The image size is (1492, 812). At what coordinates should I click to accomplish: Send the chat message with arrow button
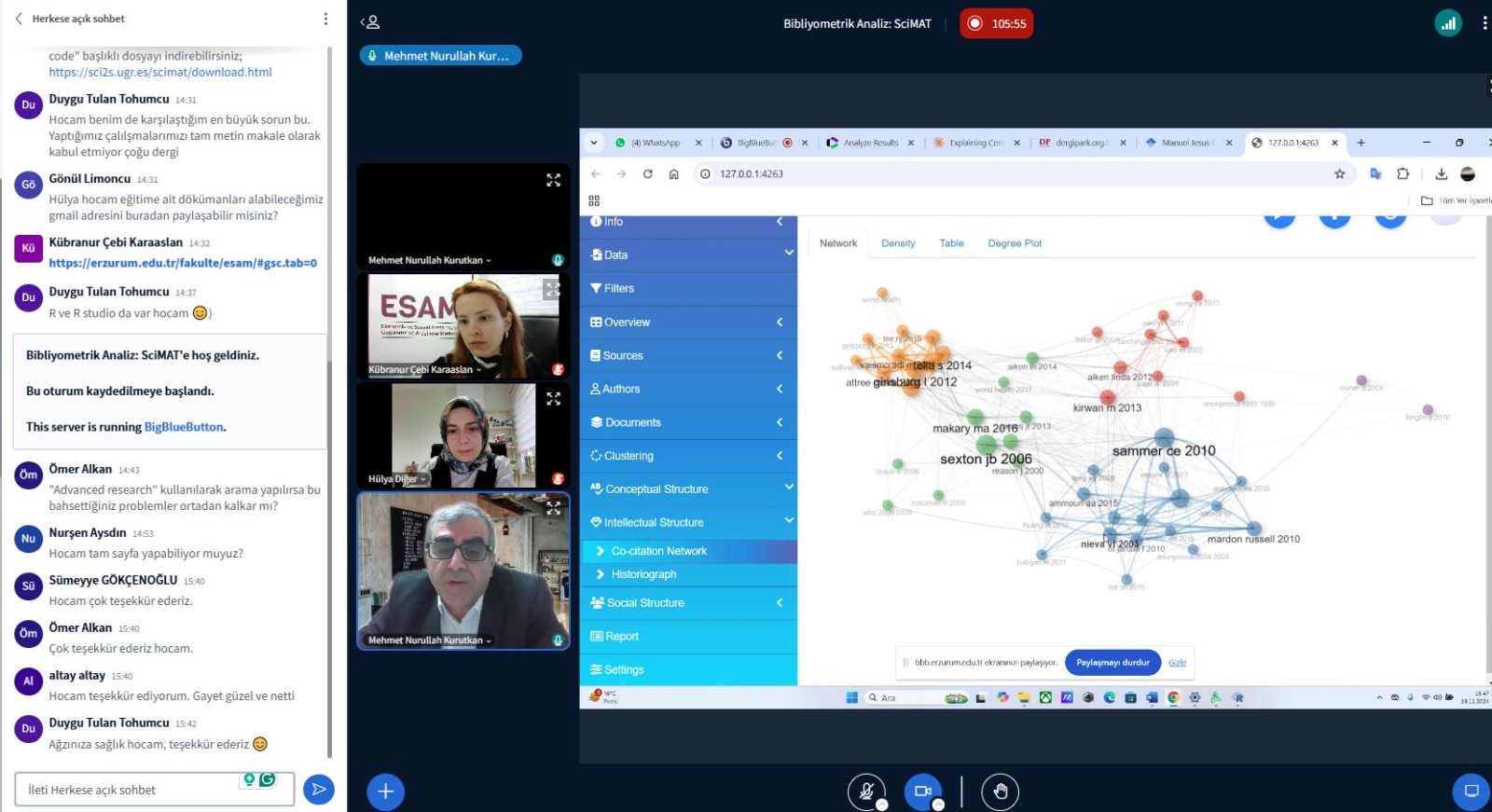tap(319, 790)
